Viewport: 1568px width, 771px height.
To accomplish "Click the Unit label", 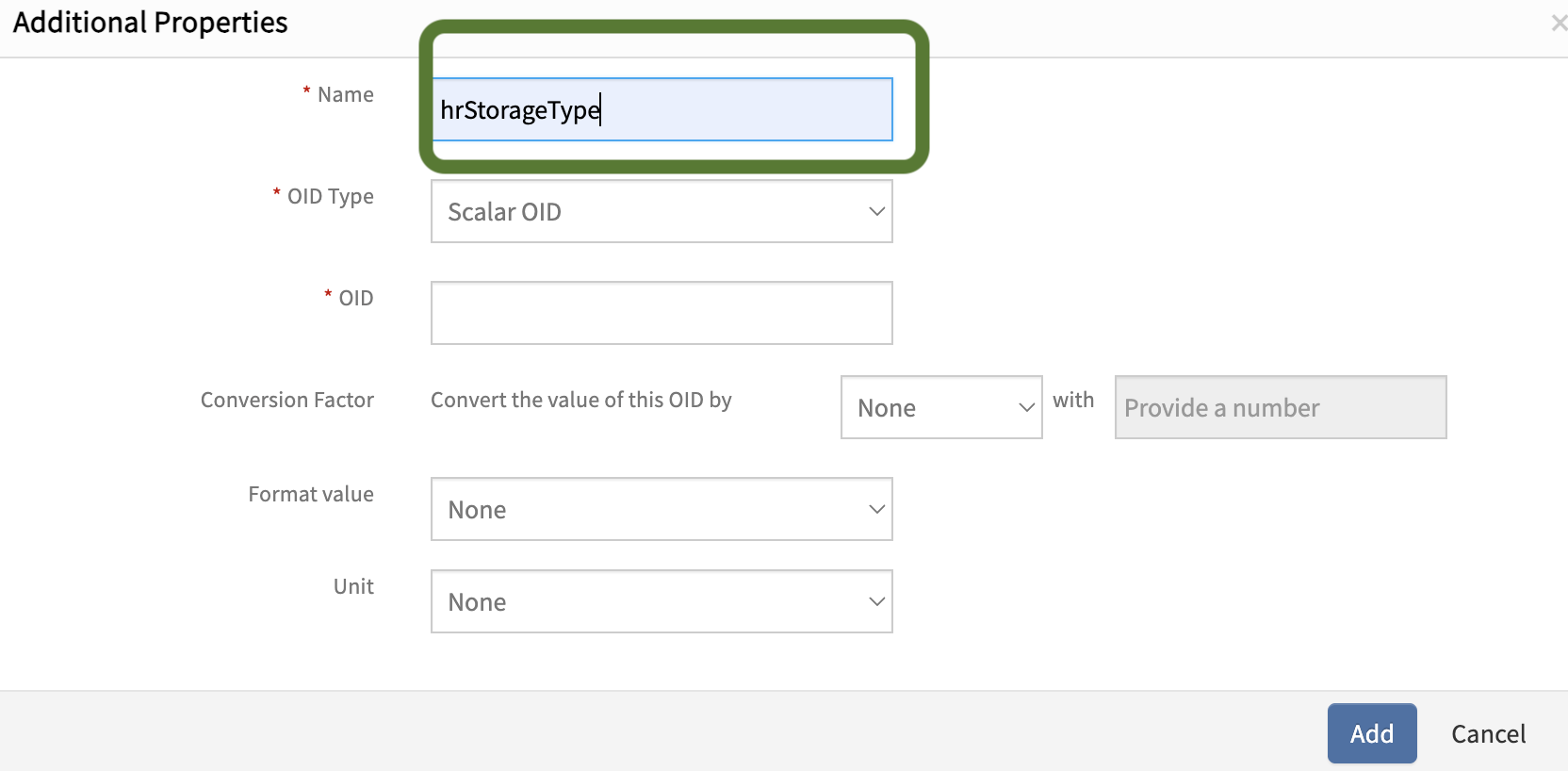I will 353,586.
